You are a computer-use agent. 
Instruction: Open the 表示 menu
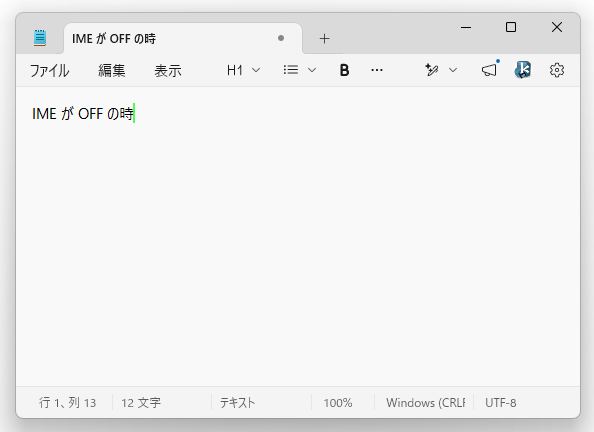168,70
